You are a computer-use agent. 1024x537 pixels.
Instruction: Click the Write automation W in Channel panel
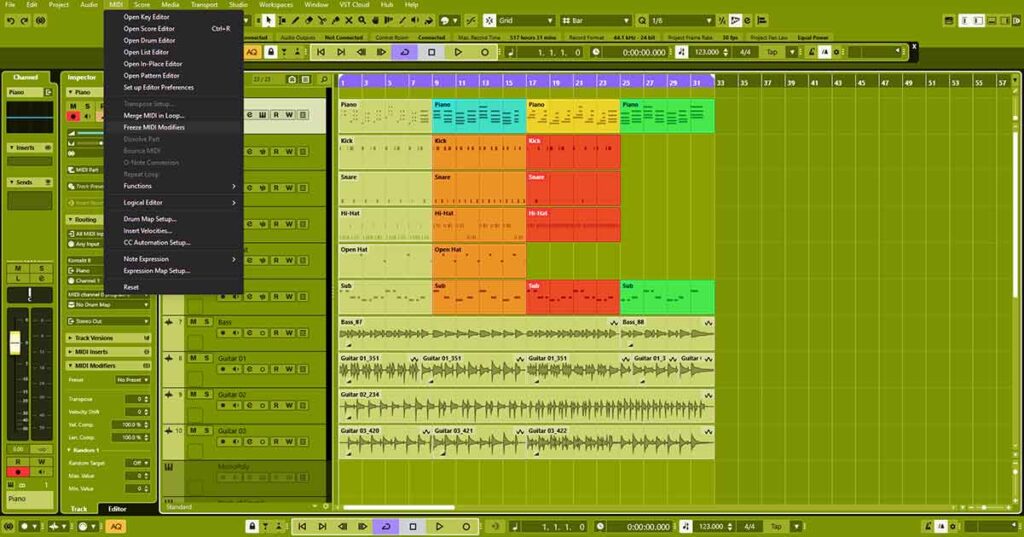(x=41, y=461)
